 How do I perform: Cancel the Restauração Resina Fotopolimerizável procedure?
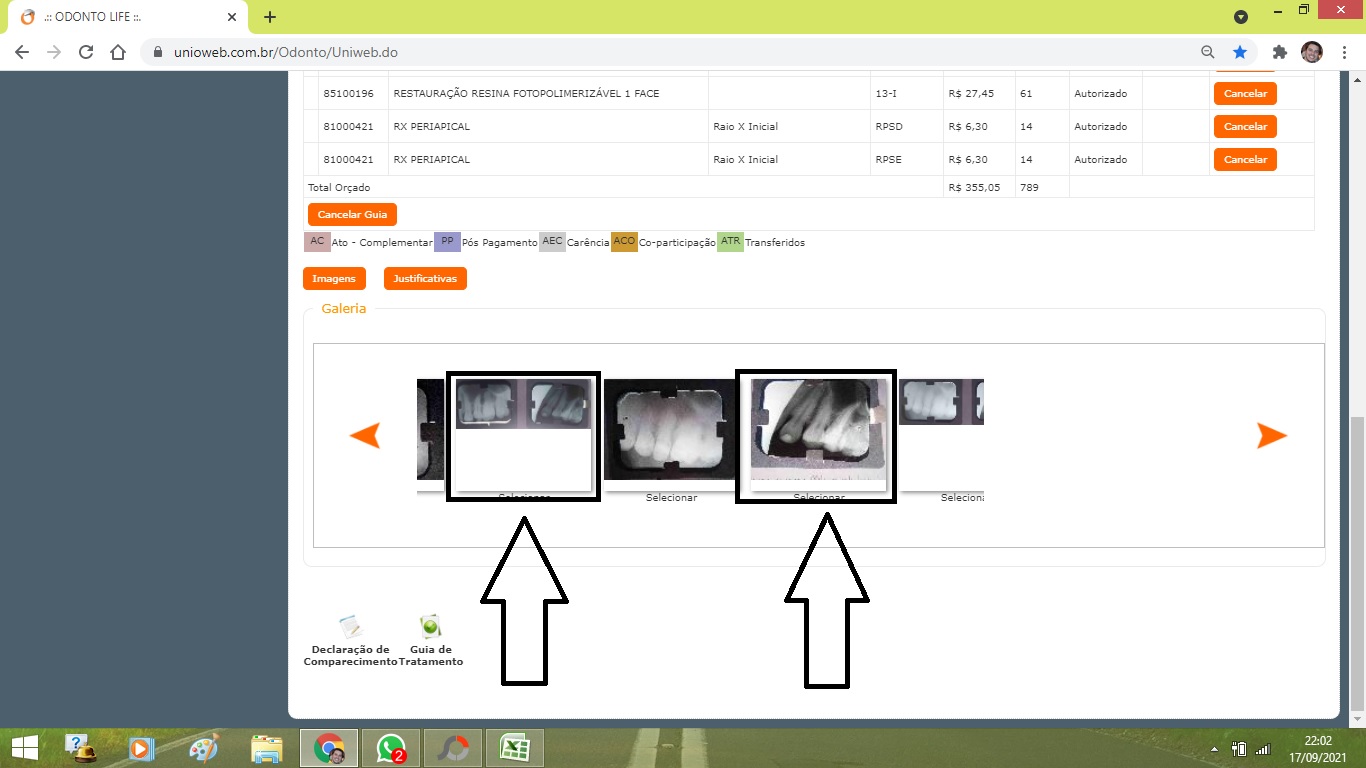tap(1245, 93)
